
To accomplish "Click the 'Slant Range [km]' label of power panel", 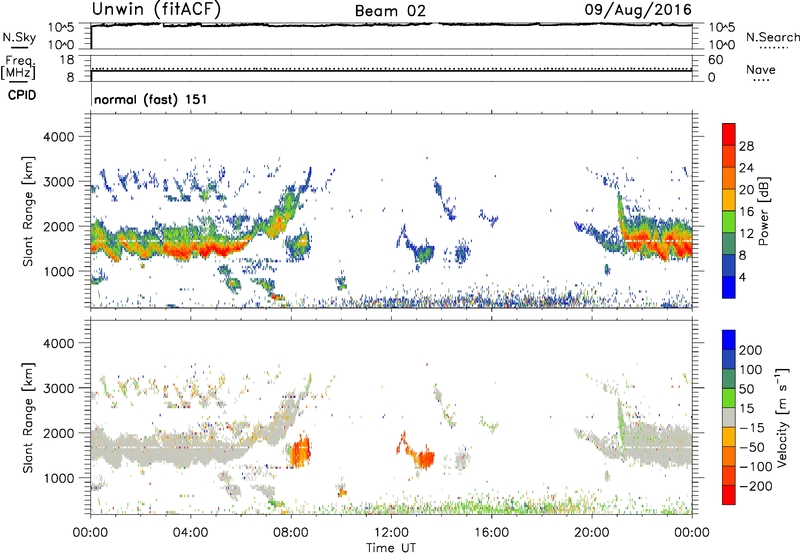I will click(28, 211).
